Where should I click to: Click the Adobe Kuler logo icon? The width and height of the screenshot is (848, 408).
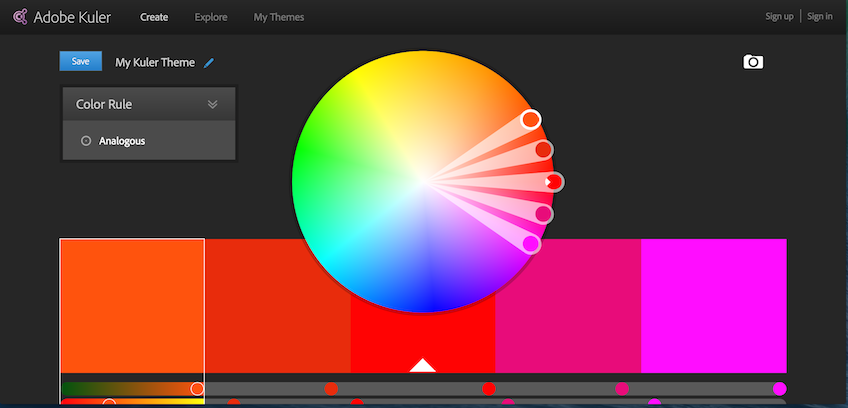[x=20, y=17]
